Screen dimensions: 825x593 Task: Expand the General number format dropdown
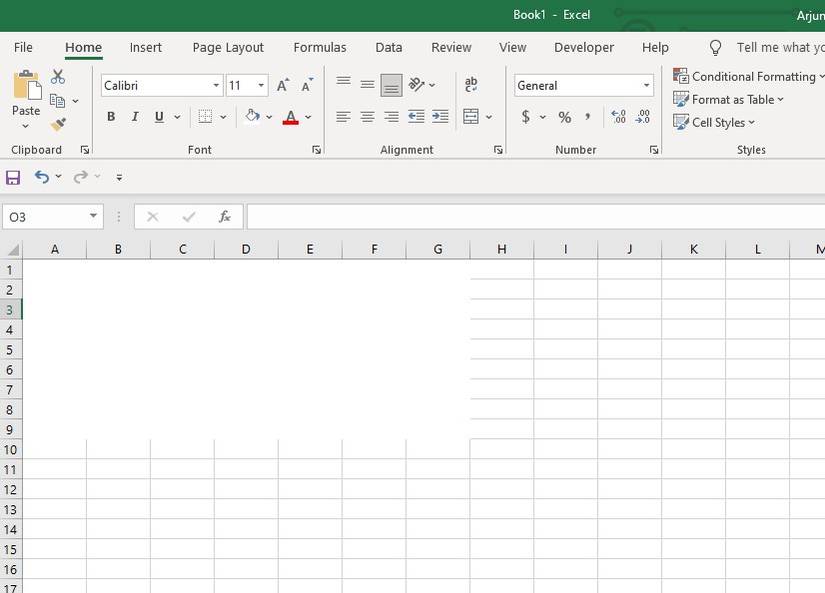(646, 86)
